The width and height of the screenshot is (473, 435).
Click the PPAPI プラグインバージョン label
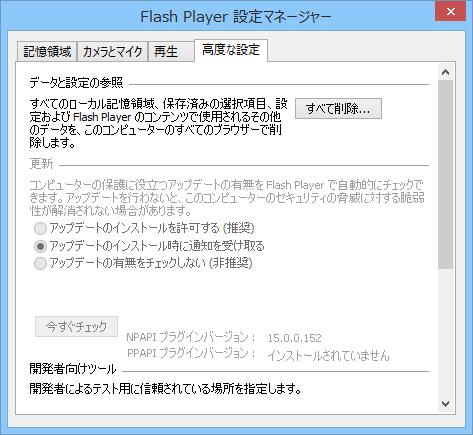click(x=191, y=353)
